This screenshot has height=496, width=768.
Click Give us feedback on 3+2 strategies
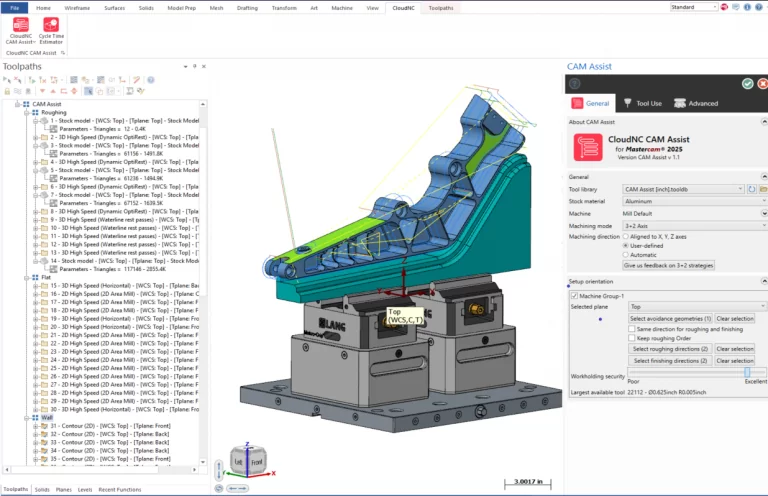coord(668,266)
